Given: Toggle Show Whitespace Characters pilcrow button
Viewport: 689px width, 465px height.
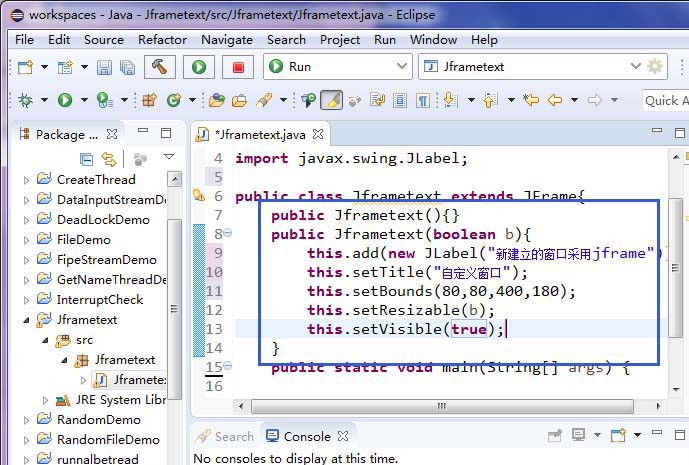Looking at the screenshot, I should pos(423,100).
